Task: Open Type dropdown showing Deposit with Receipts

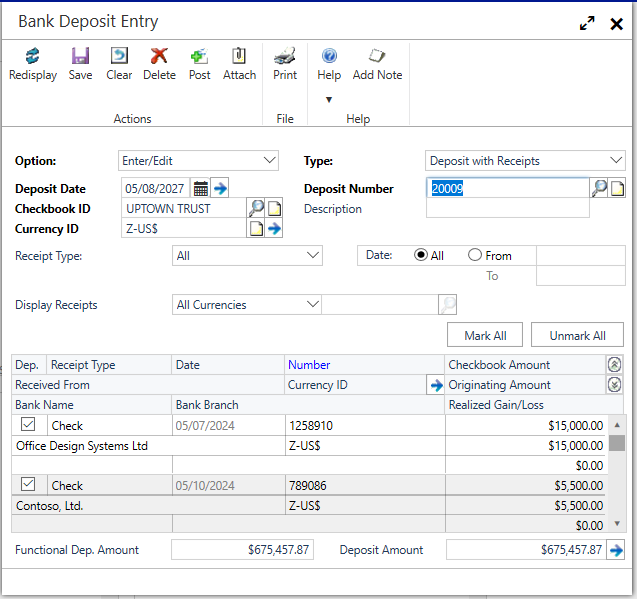Action: point(525,161)
